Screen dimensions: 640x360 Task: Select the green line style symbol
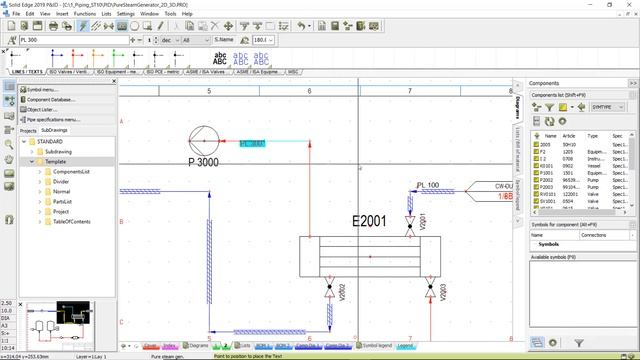pyautogui.click(x=118, y=58)
